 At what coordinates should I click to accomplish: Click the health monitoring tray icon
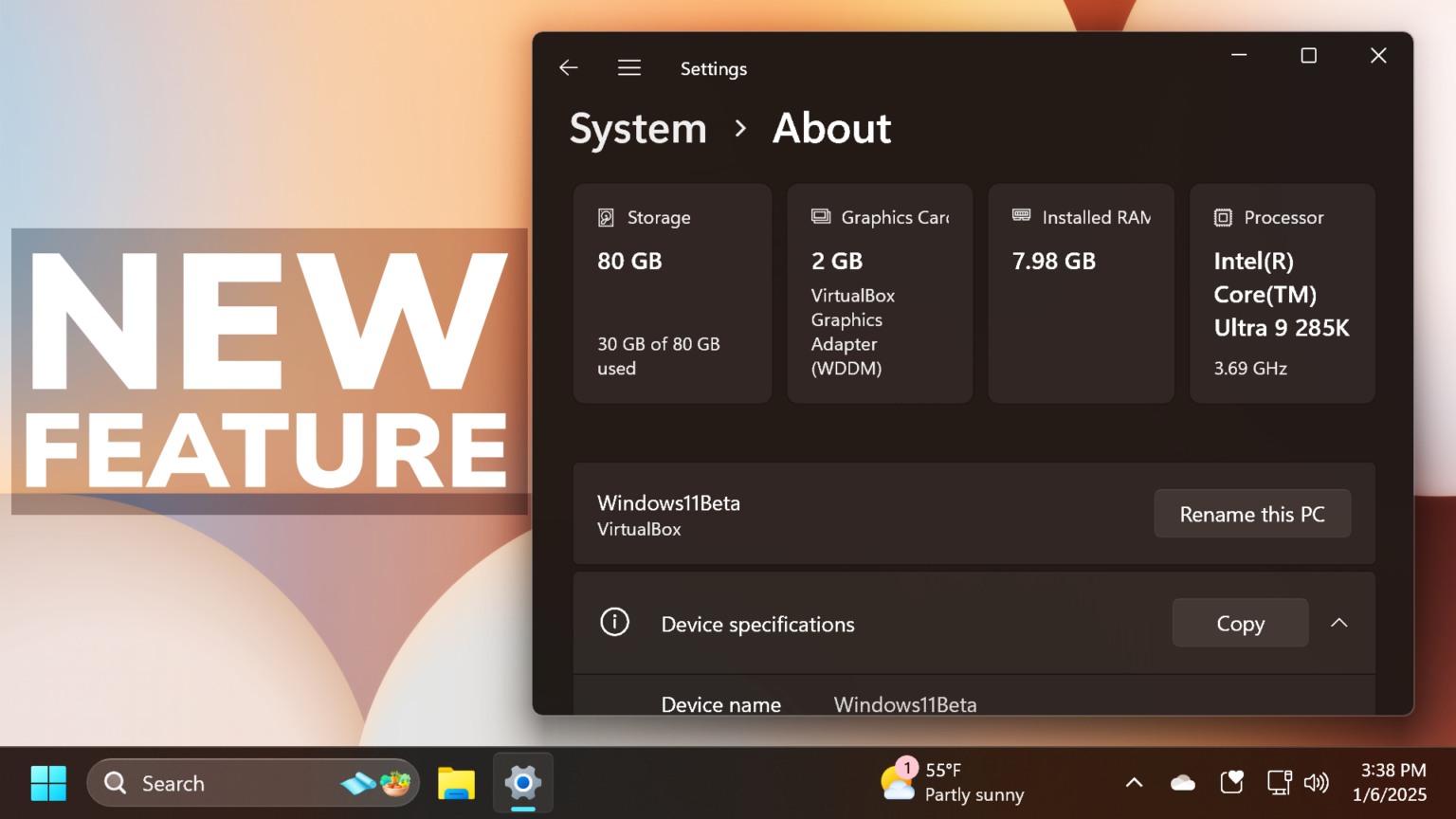pos(1231,782)
